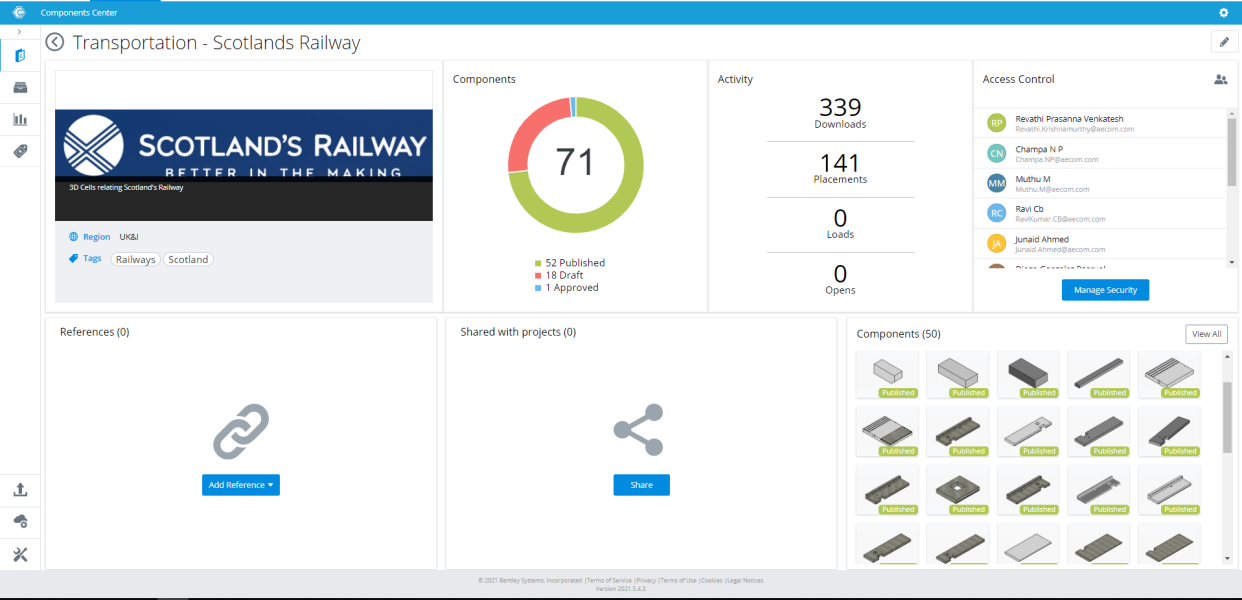Click the JA avatar for Junaid Ahmed
Screen dimensions: 1242x600
pos(996,243)
